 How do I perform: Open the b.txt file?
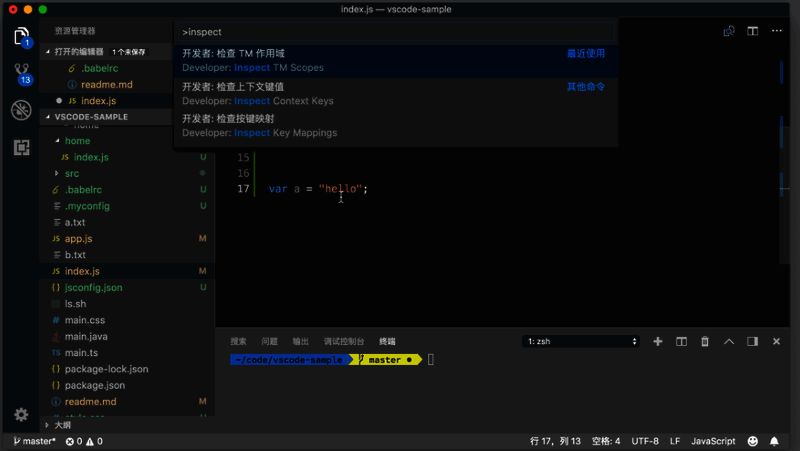(x=75, y=255)
